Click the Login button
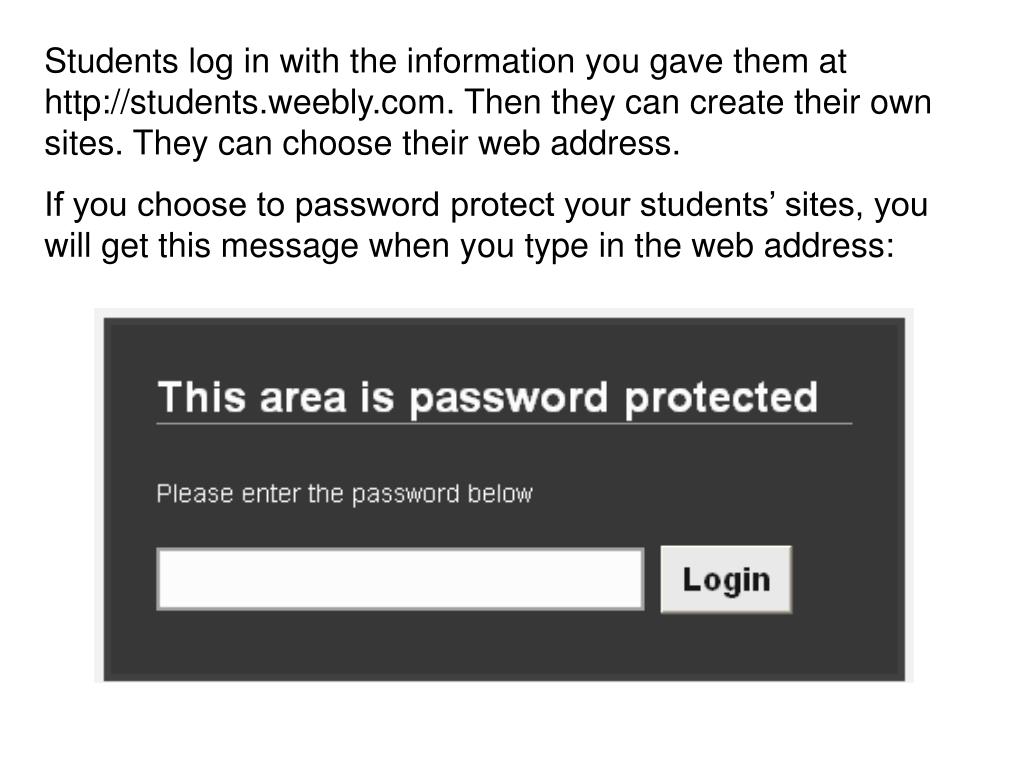The height and width of the screenshot is (768, 1024). [x=726, y=579]
